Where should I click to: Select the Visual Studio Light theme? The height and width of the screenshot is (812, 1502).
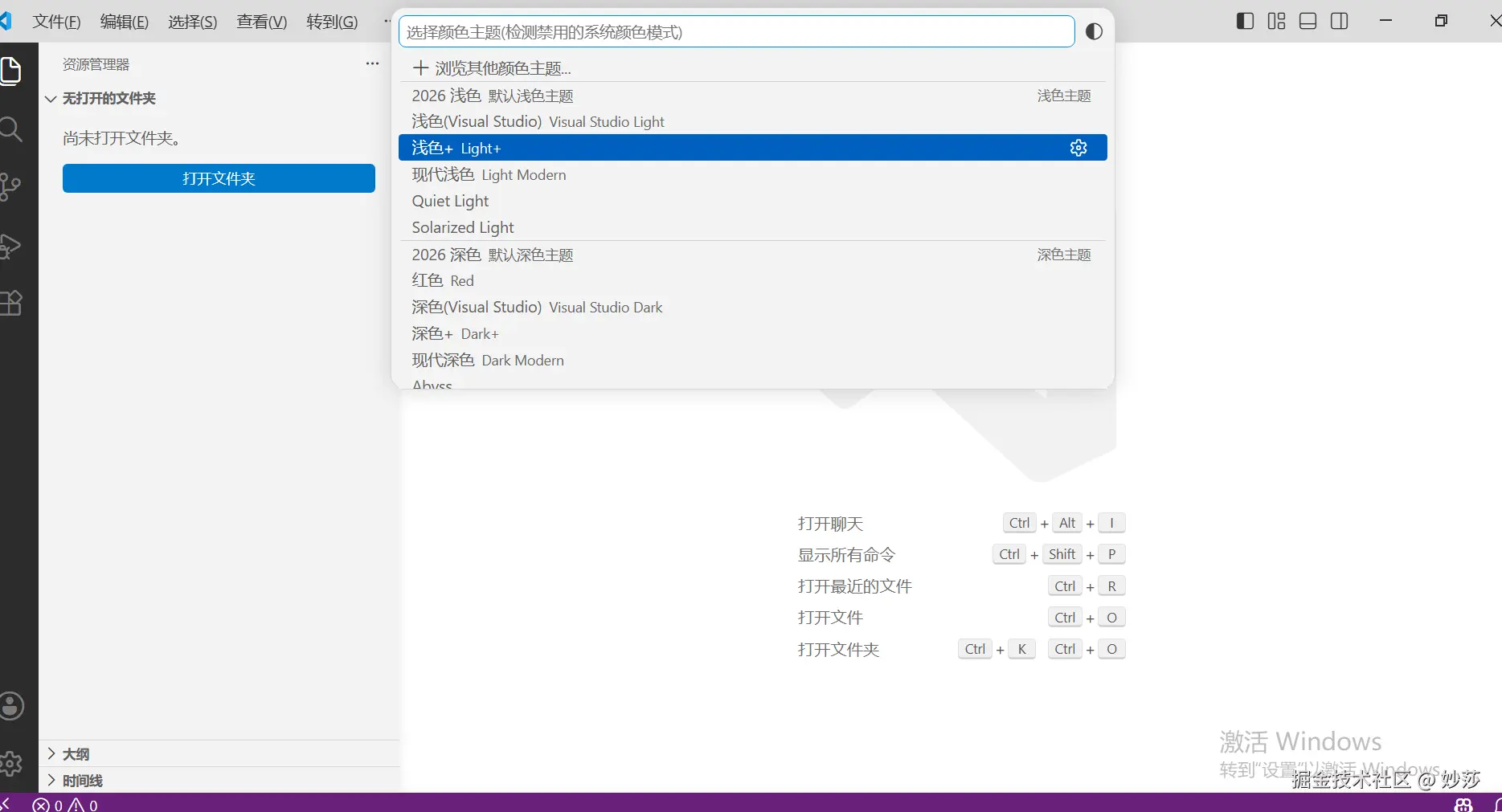752,121
